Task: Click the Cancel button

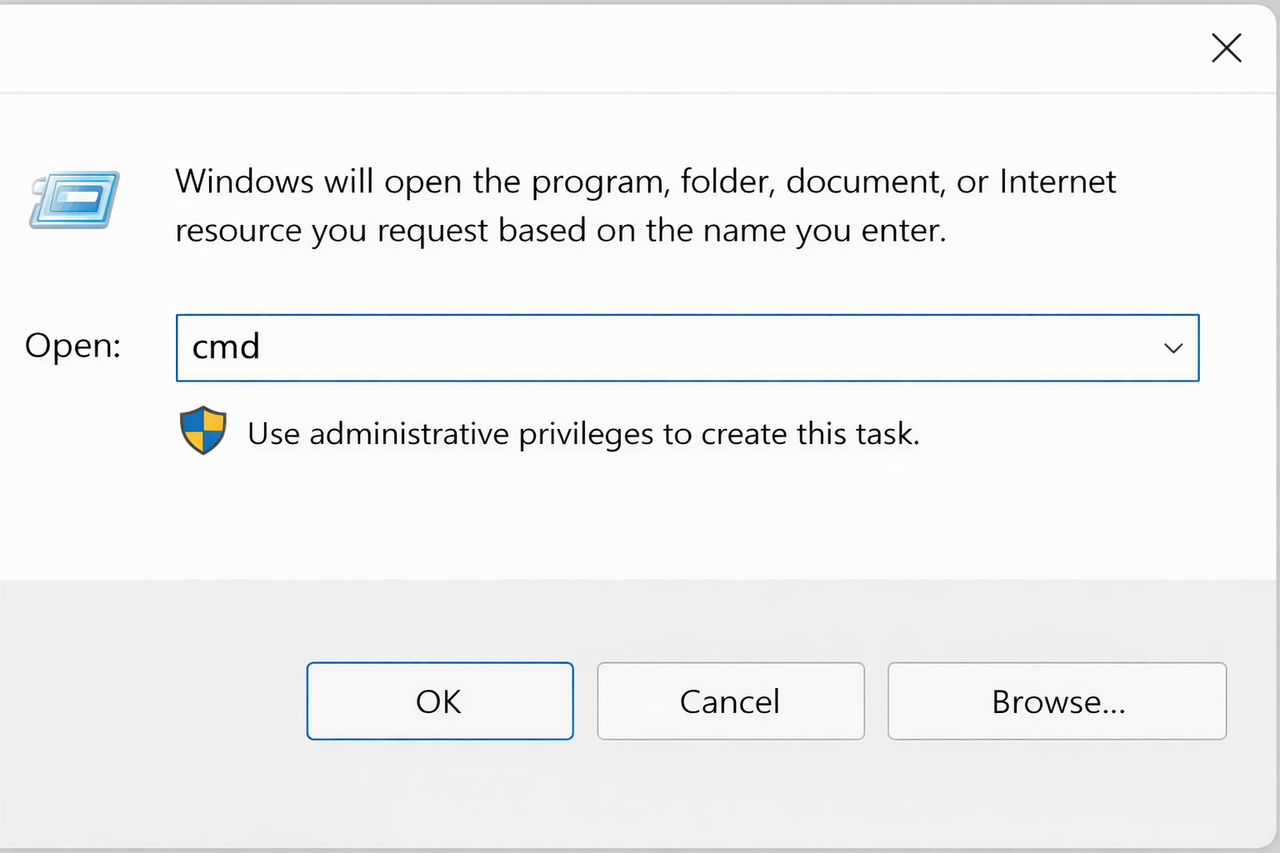Action: pos(730,701)
